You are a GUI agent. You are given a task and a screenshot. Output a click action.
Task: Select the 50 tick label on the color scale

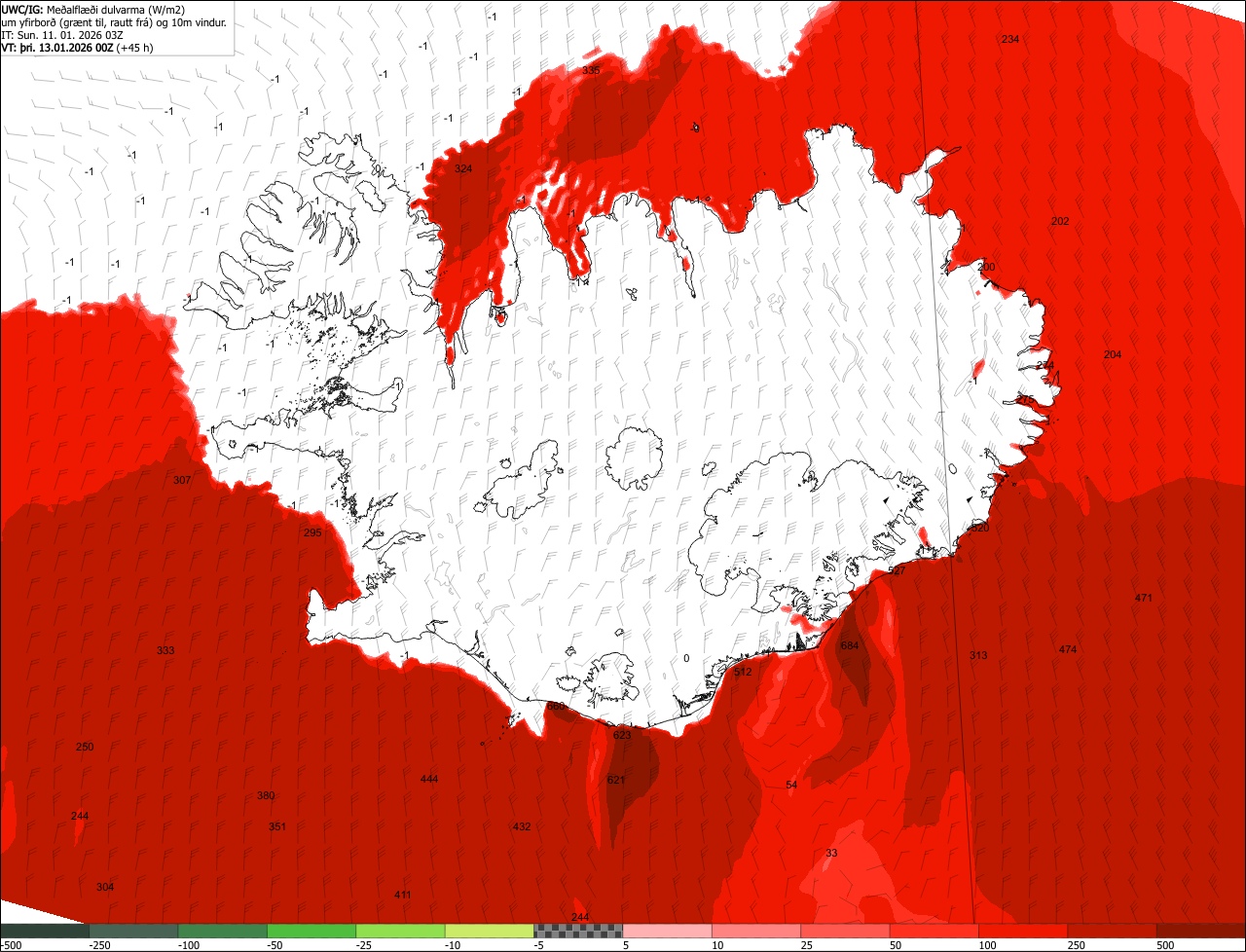coord(897,945)
